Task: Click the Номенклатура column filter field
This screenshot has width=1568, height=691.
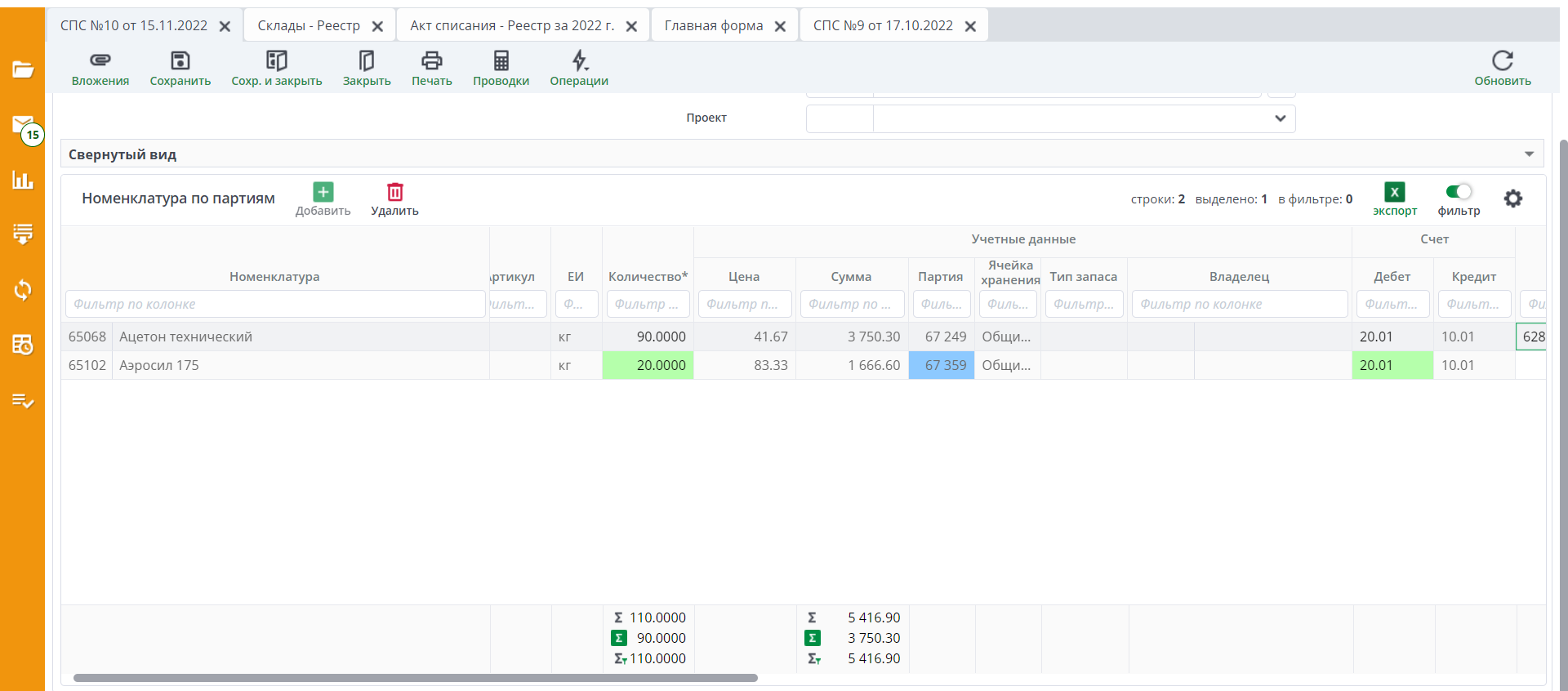Action: click(275, 304)
